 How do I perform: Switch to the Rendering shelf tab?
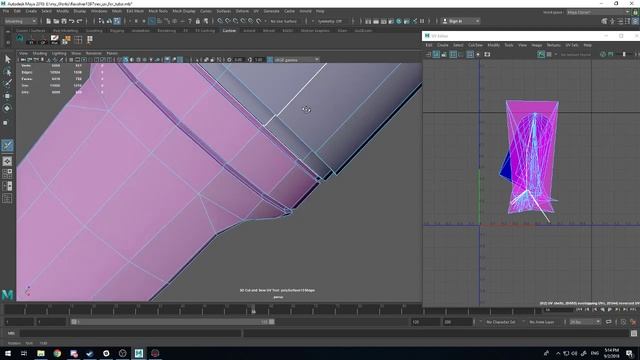click(x=167, y=31)
